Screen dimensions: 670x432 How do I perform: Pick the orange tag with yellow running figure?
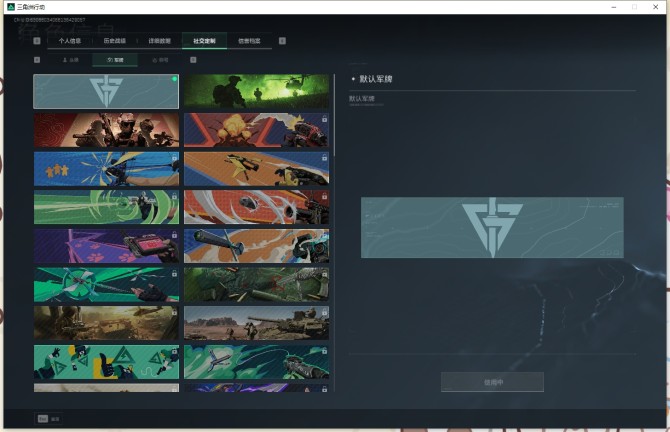click(256, 169)
